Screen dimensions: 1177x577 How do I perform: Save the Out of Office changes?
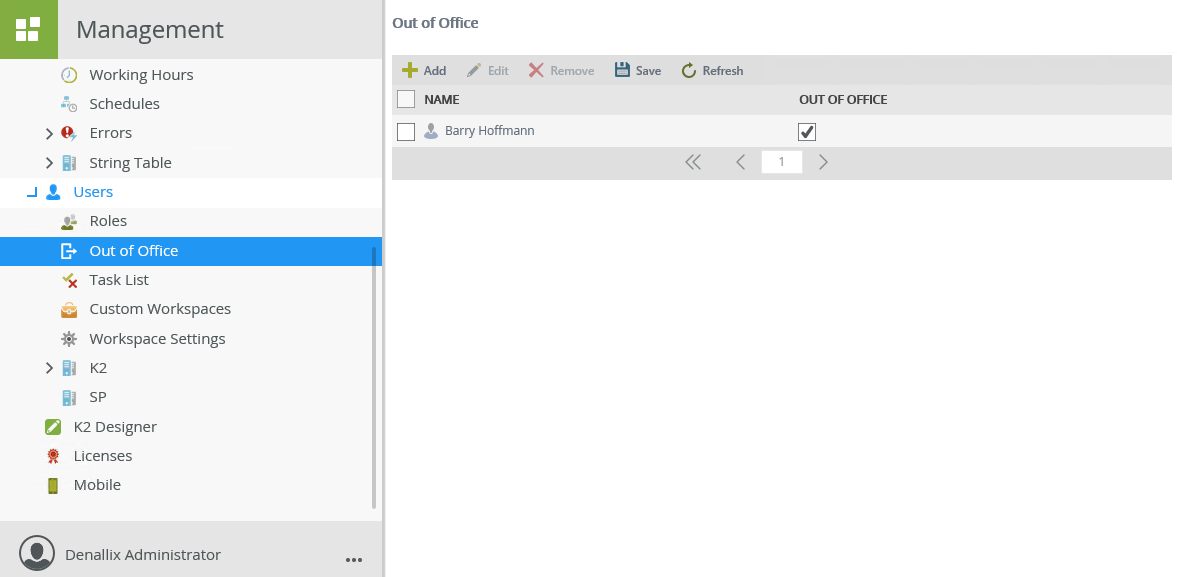point(638,71)
